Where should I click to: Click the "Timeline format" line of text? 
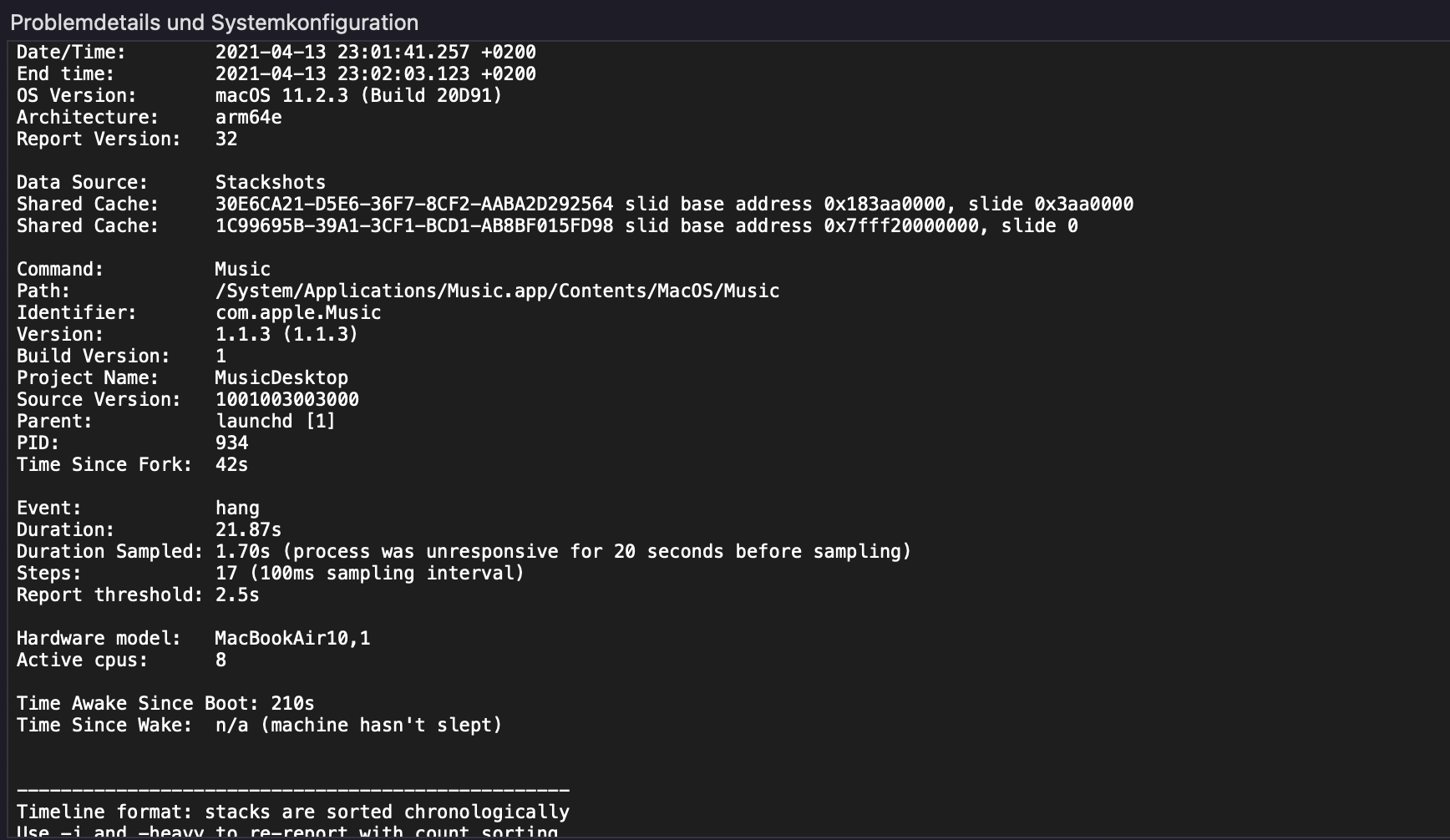point(292,812)
